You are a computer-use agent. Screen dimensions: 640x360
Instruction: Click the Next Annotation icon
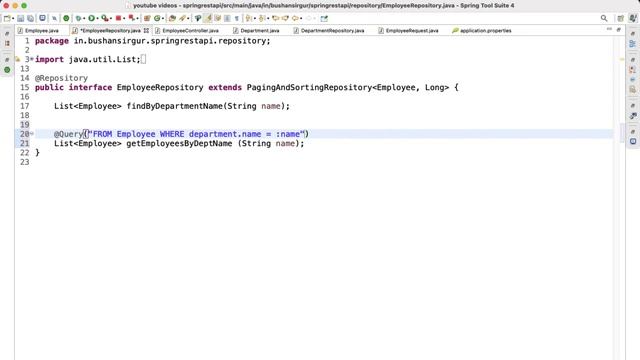tap(248, 18)
